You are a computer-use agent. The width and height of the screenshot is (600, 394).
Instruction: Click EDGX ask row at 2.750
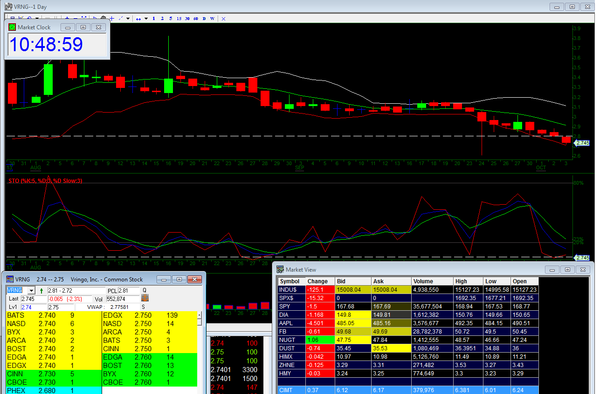[150, 315]
